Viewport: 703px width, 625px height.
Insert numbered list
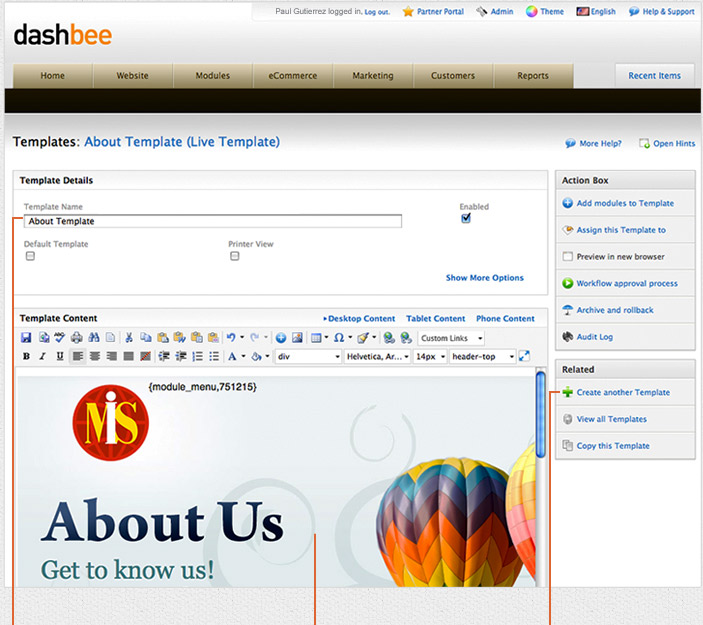[197, 356]
